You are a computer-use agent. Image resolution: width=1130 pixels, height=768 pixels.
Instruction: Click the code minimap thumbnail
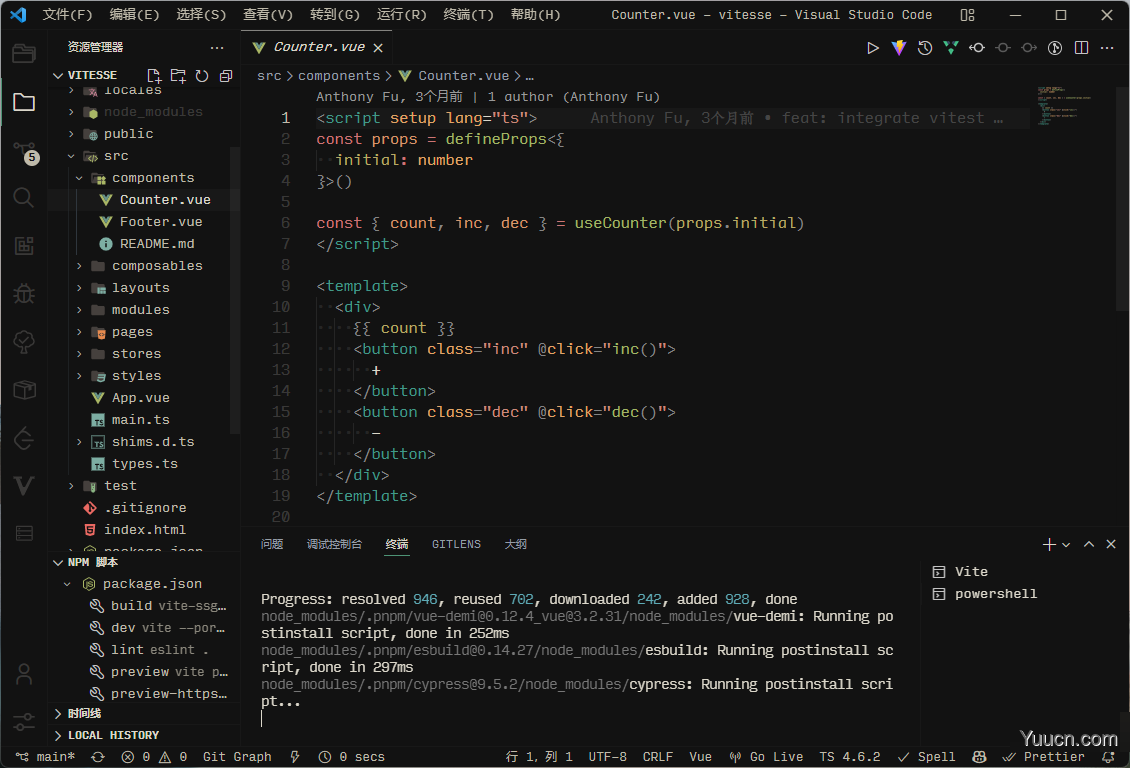(1065, 106)
